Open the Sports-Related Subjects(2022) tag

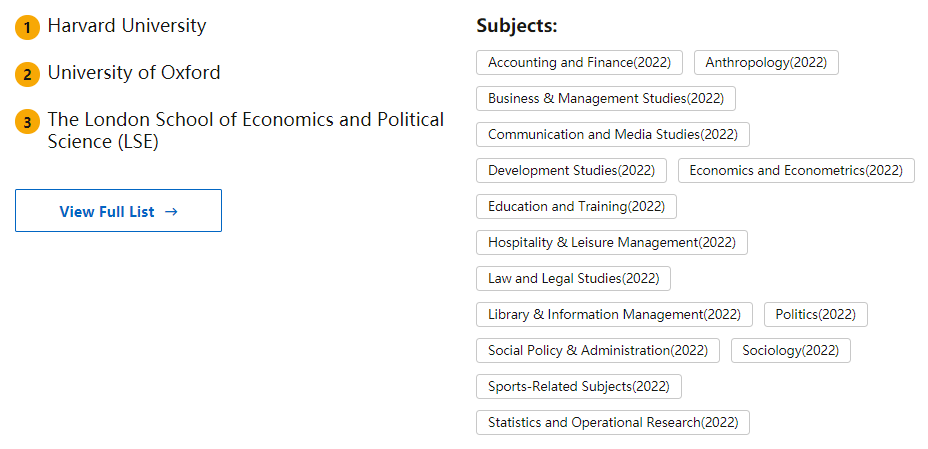(x=578, y=386)
